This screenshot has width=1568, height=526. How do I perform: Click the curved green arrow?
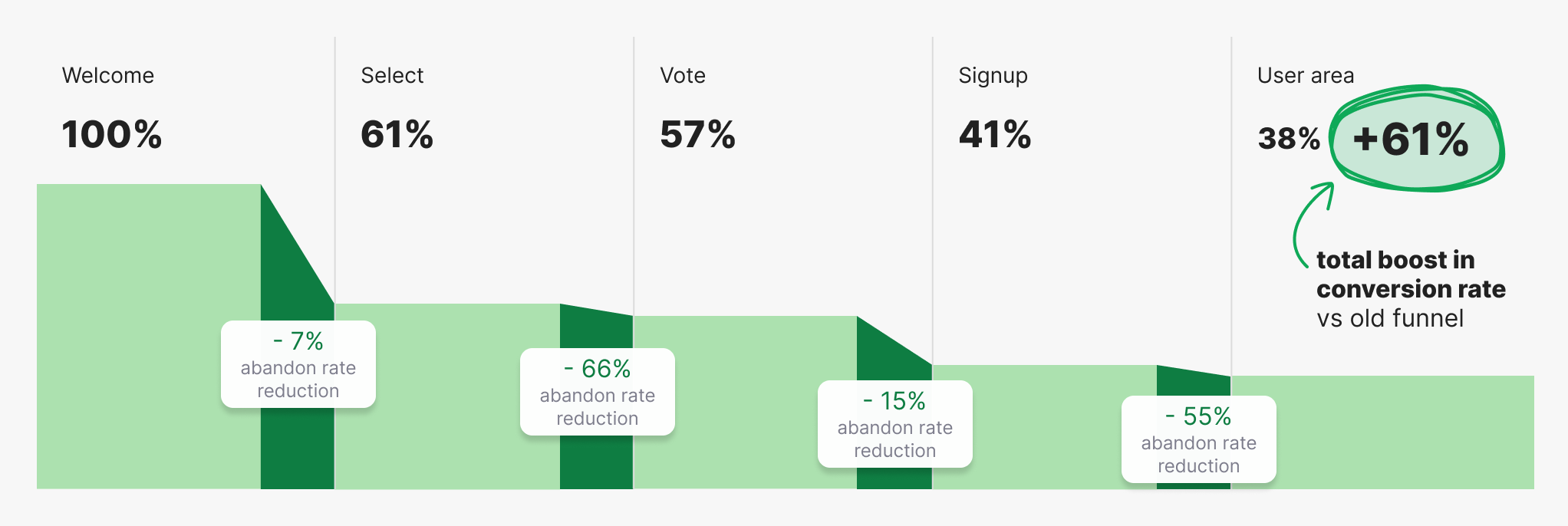[x=1306, y=222]
